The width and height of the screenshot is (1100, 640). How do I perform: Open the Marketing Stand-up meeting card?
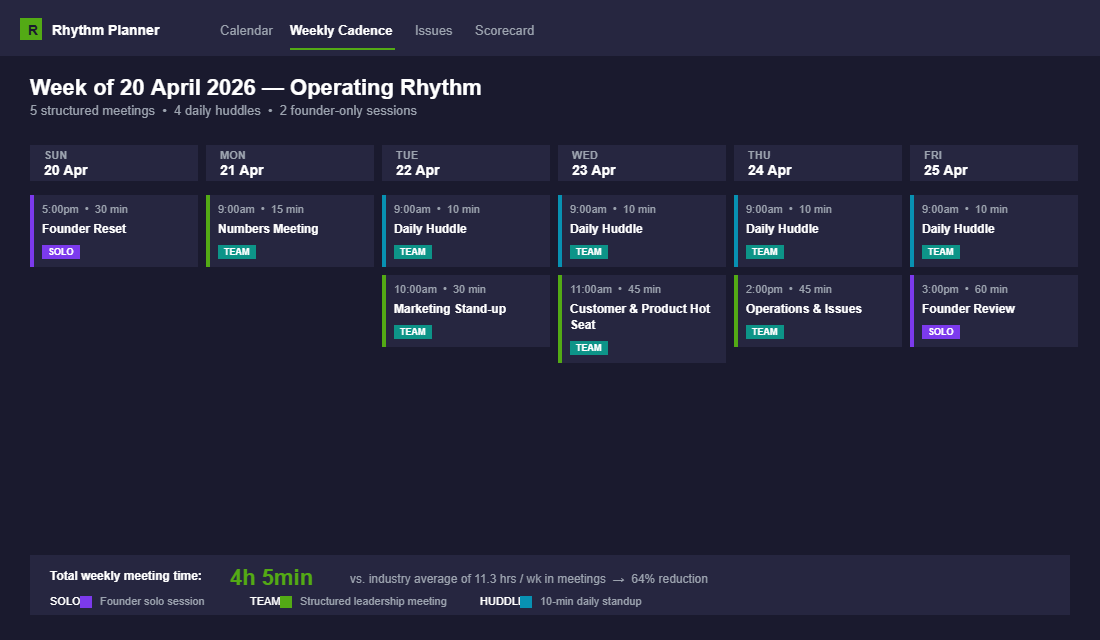465,308
